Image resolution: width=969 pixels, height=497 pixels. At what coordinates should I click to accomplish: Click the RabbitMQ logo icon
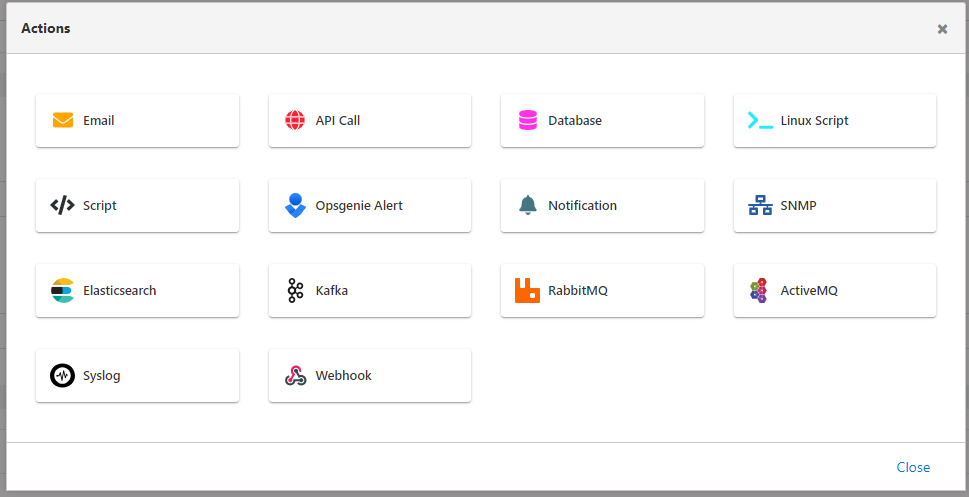point(528,291)
